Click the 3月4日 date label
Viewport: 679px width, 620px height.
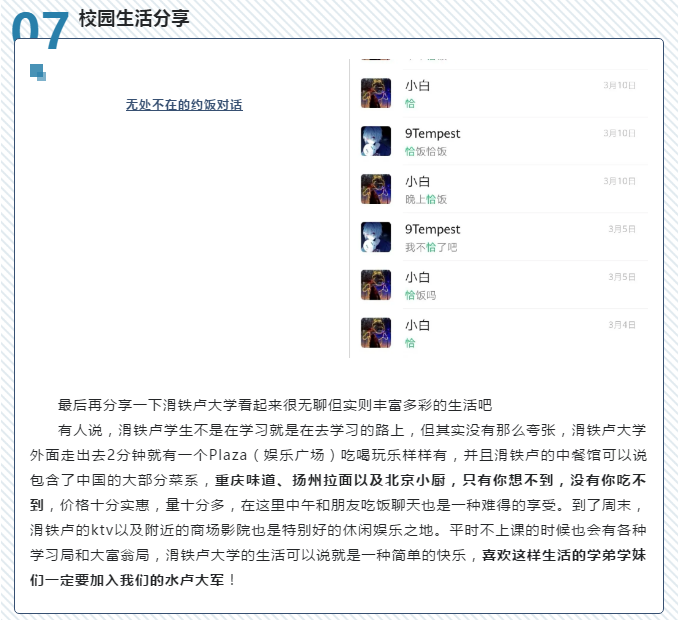tap(622, 325)
